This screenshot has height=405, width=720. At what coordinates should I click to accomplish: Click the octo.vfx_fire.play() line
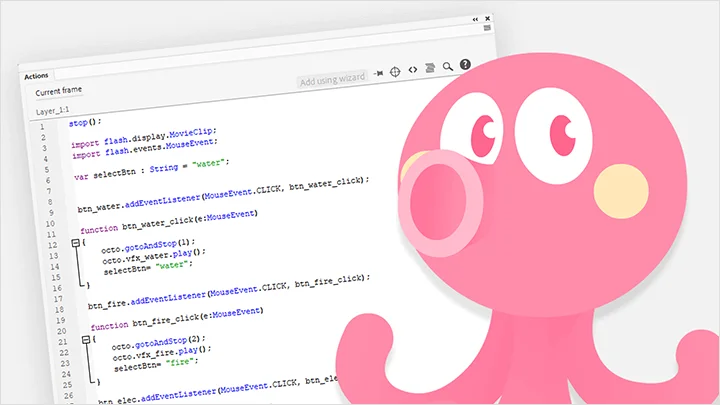(162, 353)
